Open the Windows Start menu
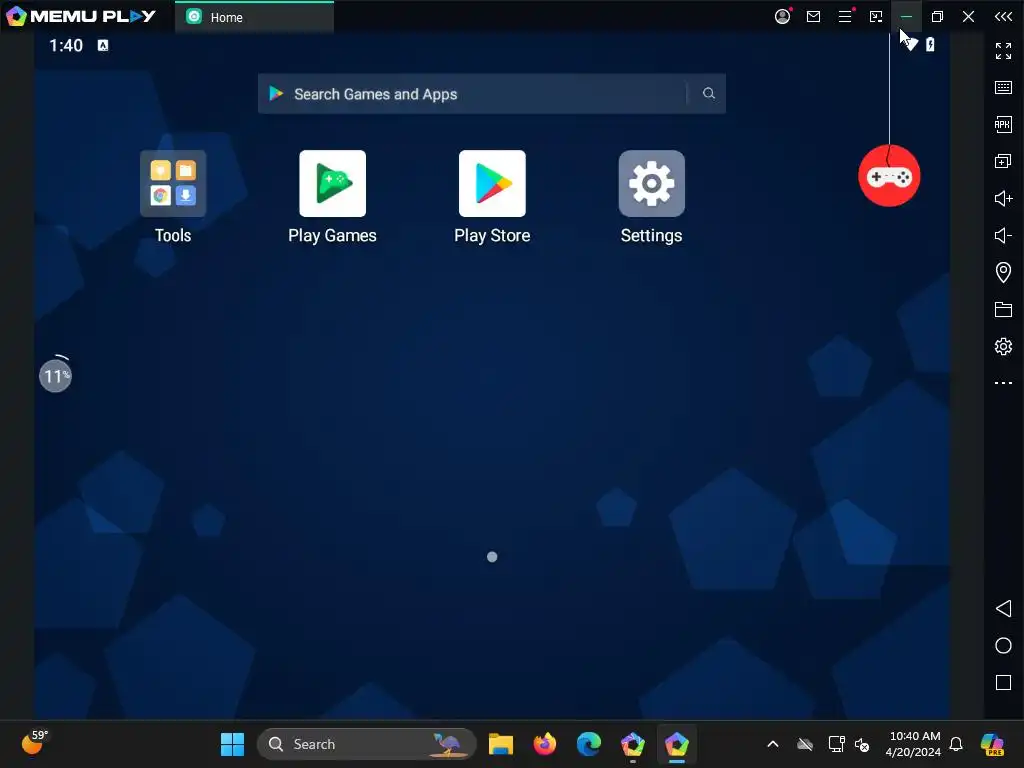This screenshot has width=1024, height=768. click(x=232, y=744)
